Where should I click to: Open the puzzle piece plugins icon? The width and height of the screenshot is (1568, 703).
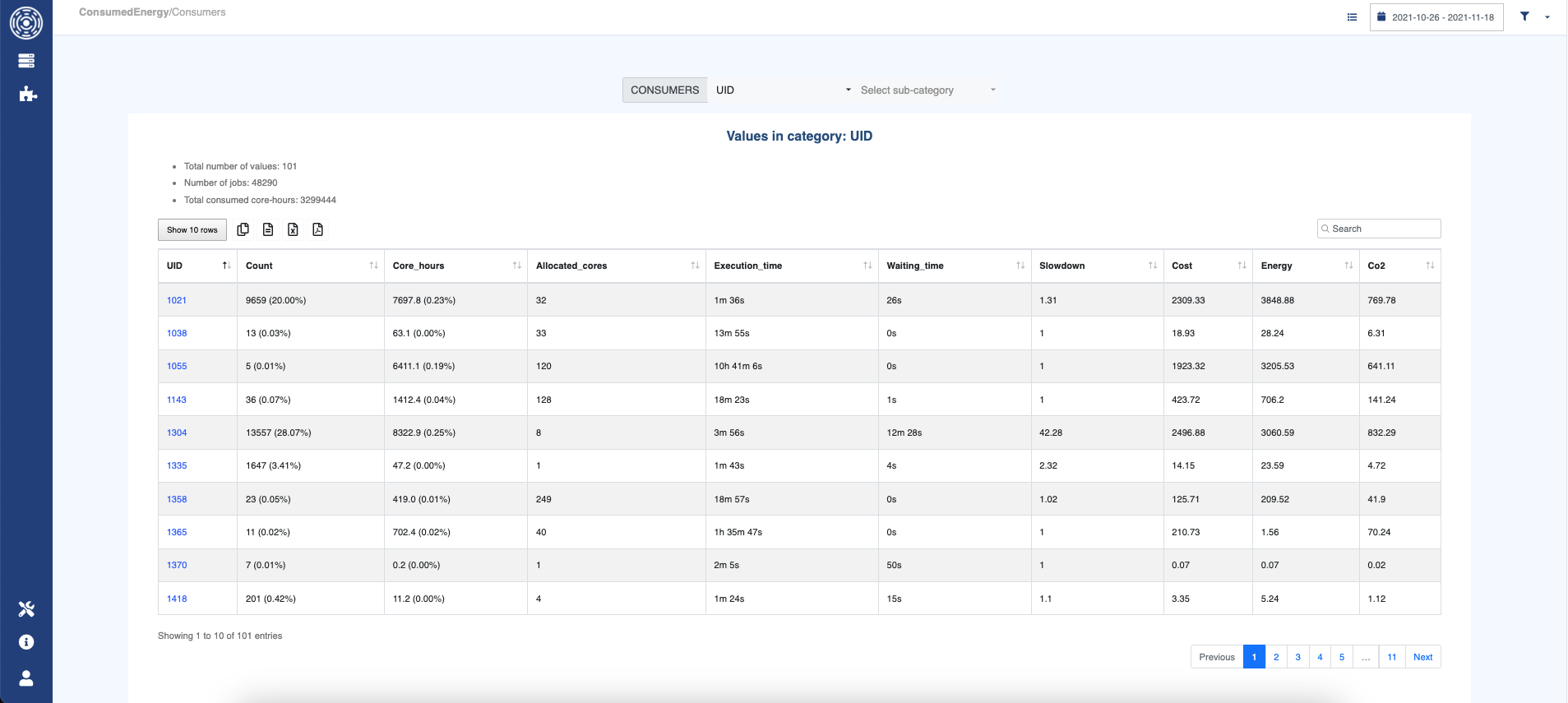click(x=27, y=94)
